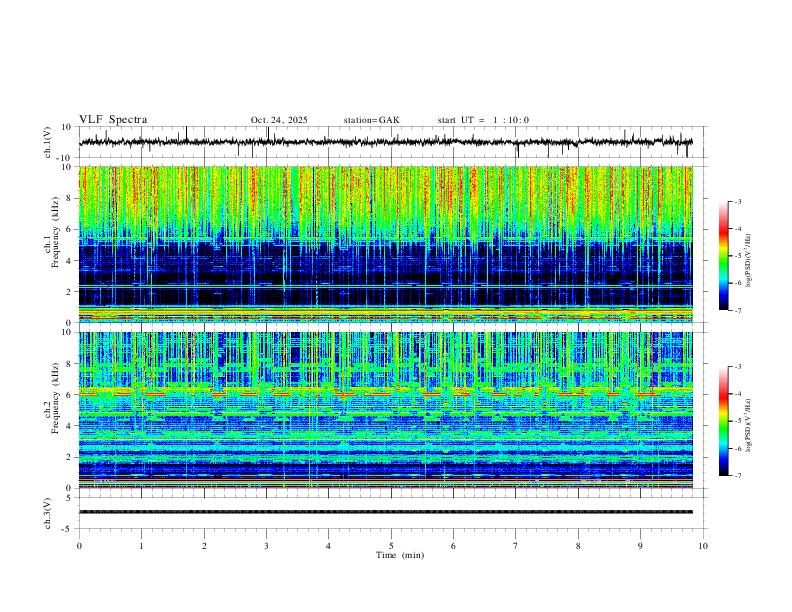
Task: Select the date text "Oct. 24, 2025"
Action: click(x=279, y=120)
